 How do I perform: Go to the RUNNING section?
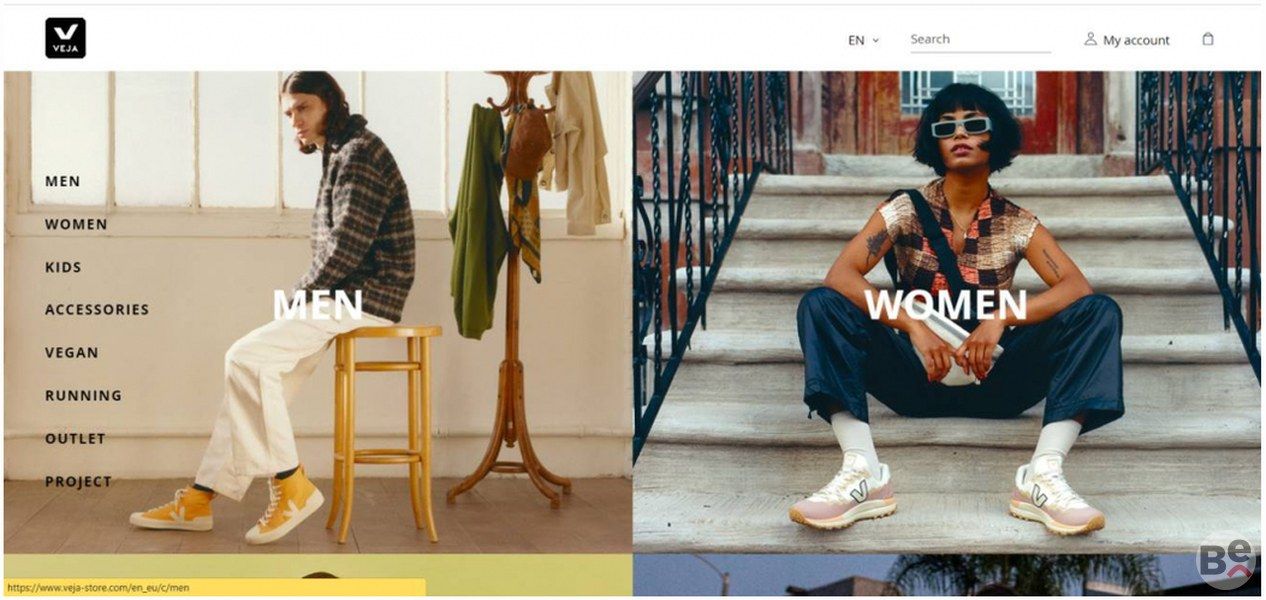pyautogui.click(x=83, y=396)
